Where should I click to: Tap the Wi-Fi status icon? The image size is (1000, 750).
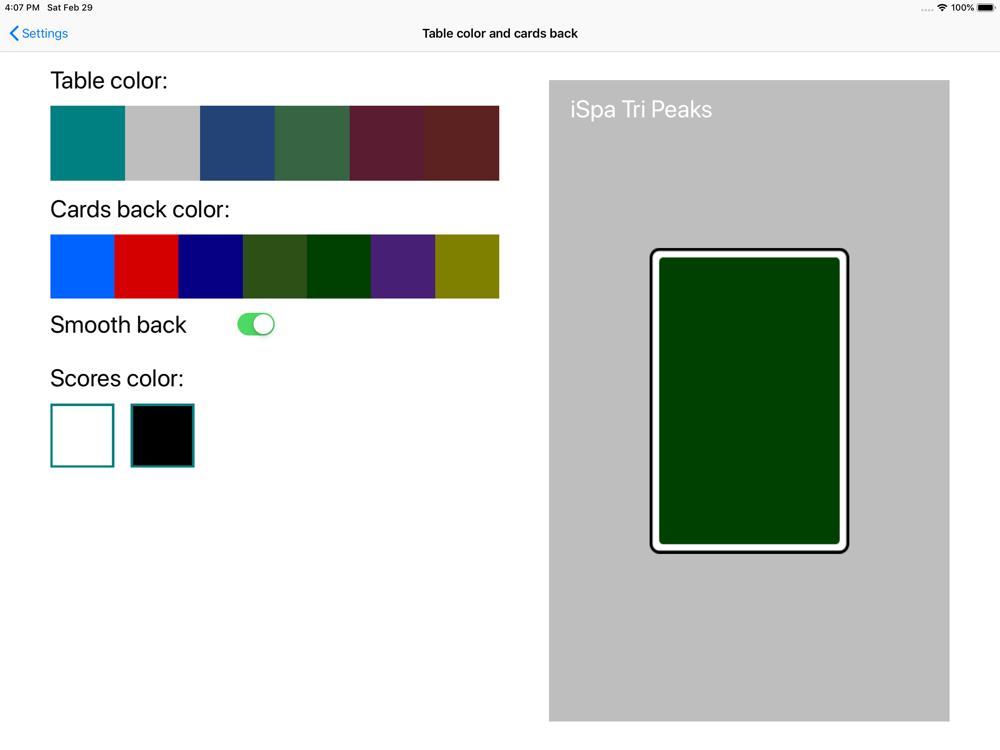point(942,8)
